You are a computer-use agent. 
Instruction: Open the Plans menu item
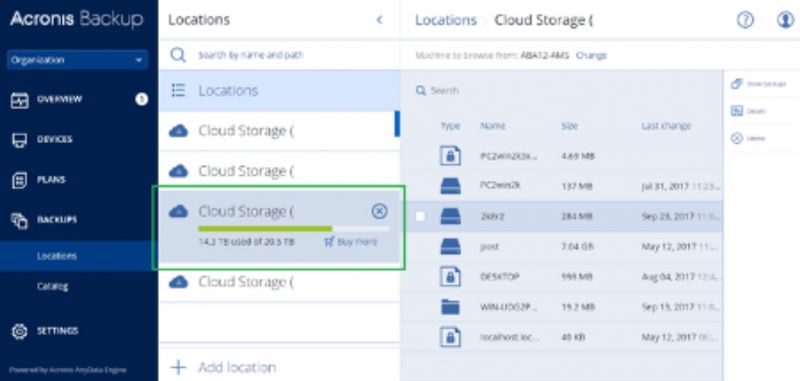coord(51,180)
